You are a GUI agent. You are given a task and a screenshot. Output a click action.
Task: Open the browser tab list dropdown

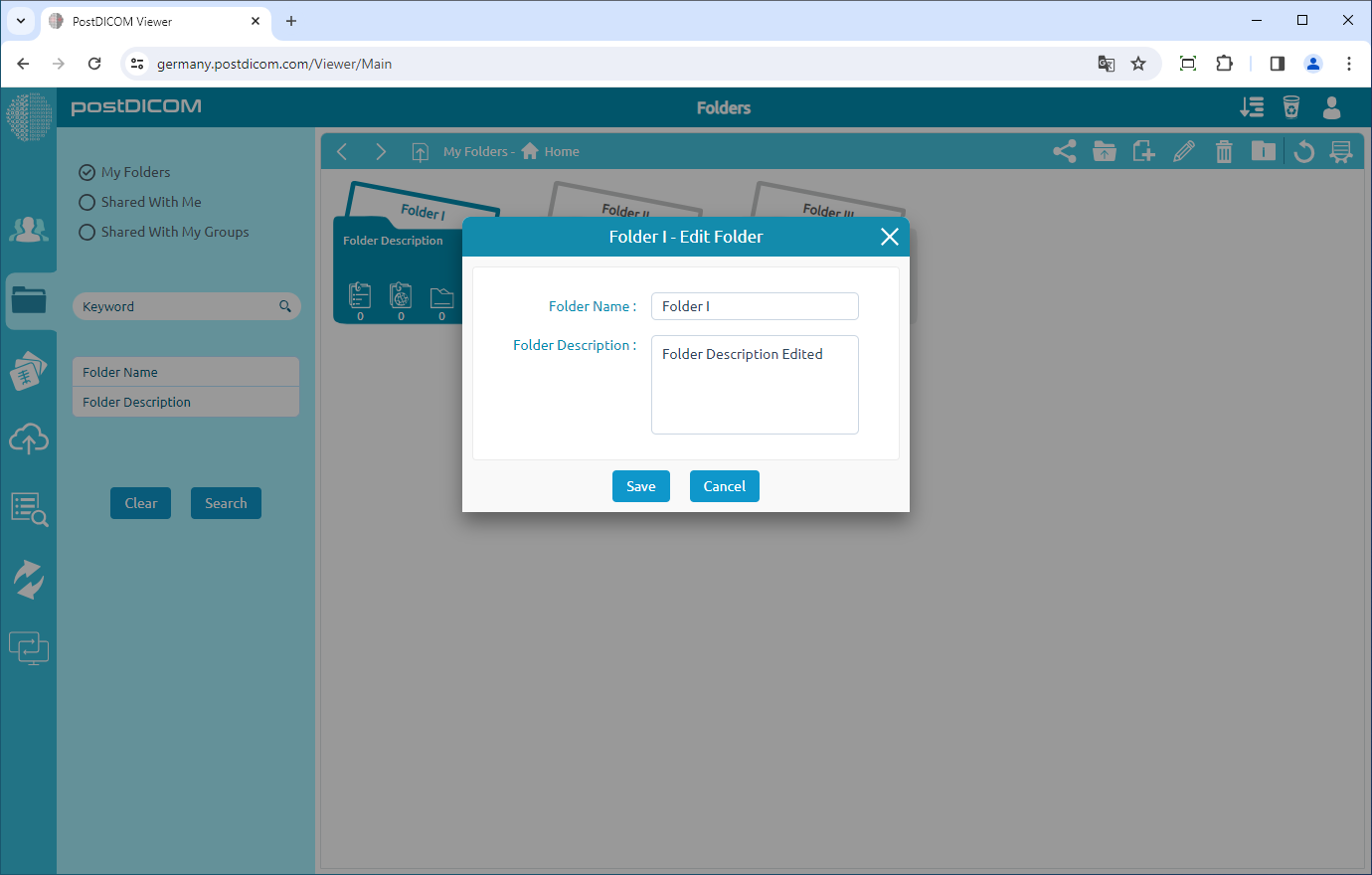tap(20, 21)
